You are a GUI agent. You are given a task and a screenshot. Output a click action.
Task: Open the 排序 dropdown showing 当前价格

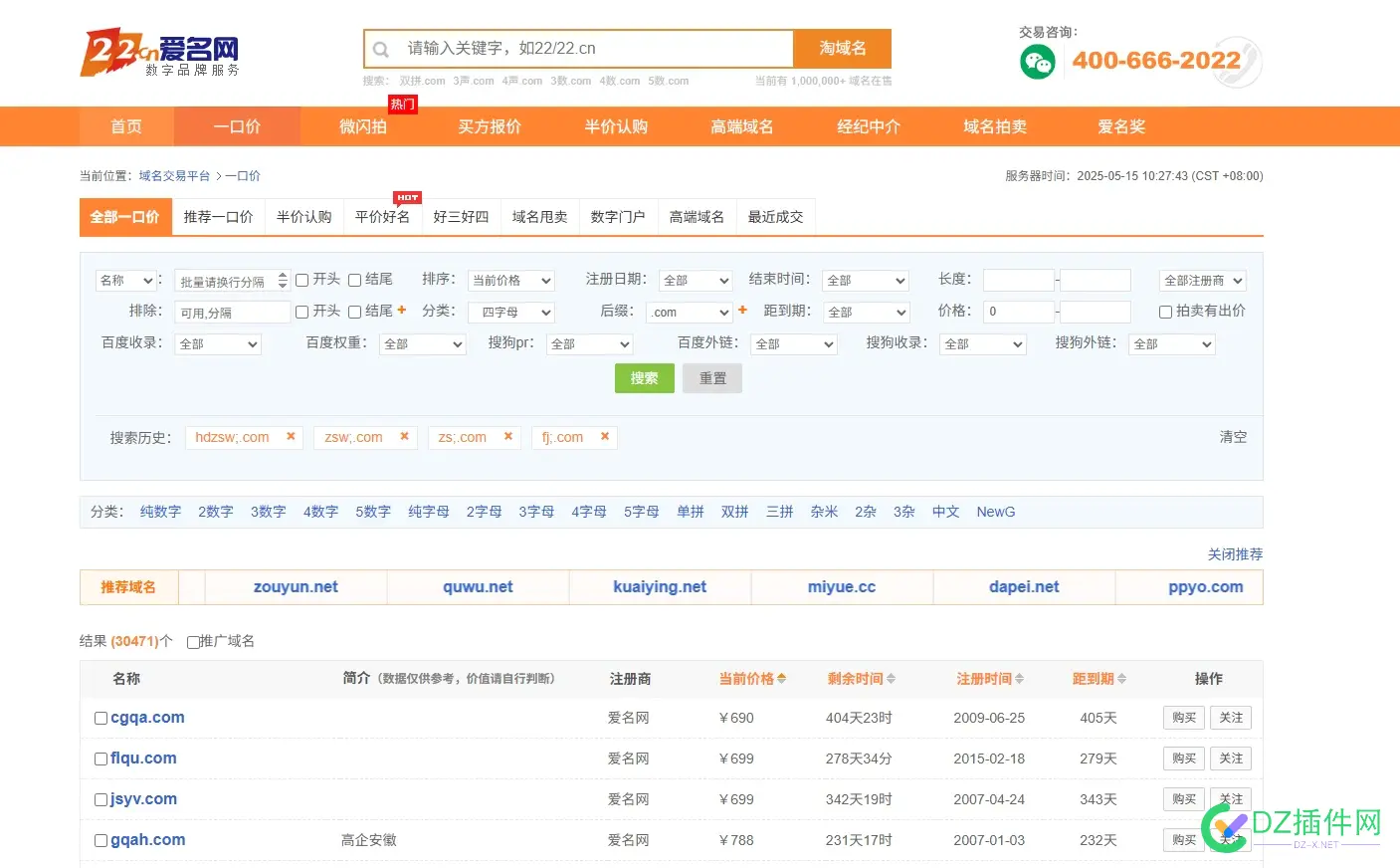coord(510,280)
